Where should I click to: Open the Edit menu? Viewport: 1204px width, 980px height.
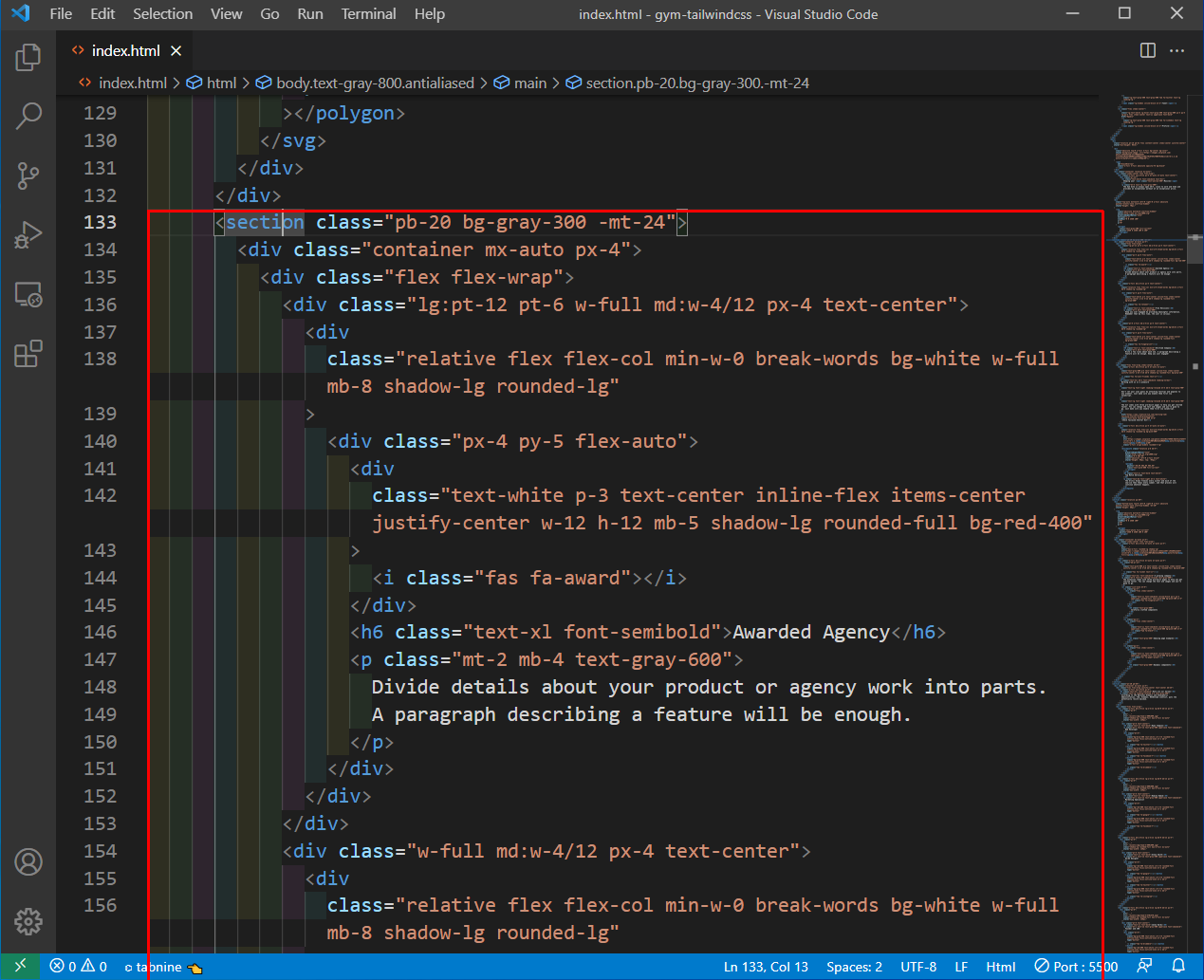tap(102, 13)
